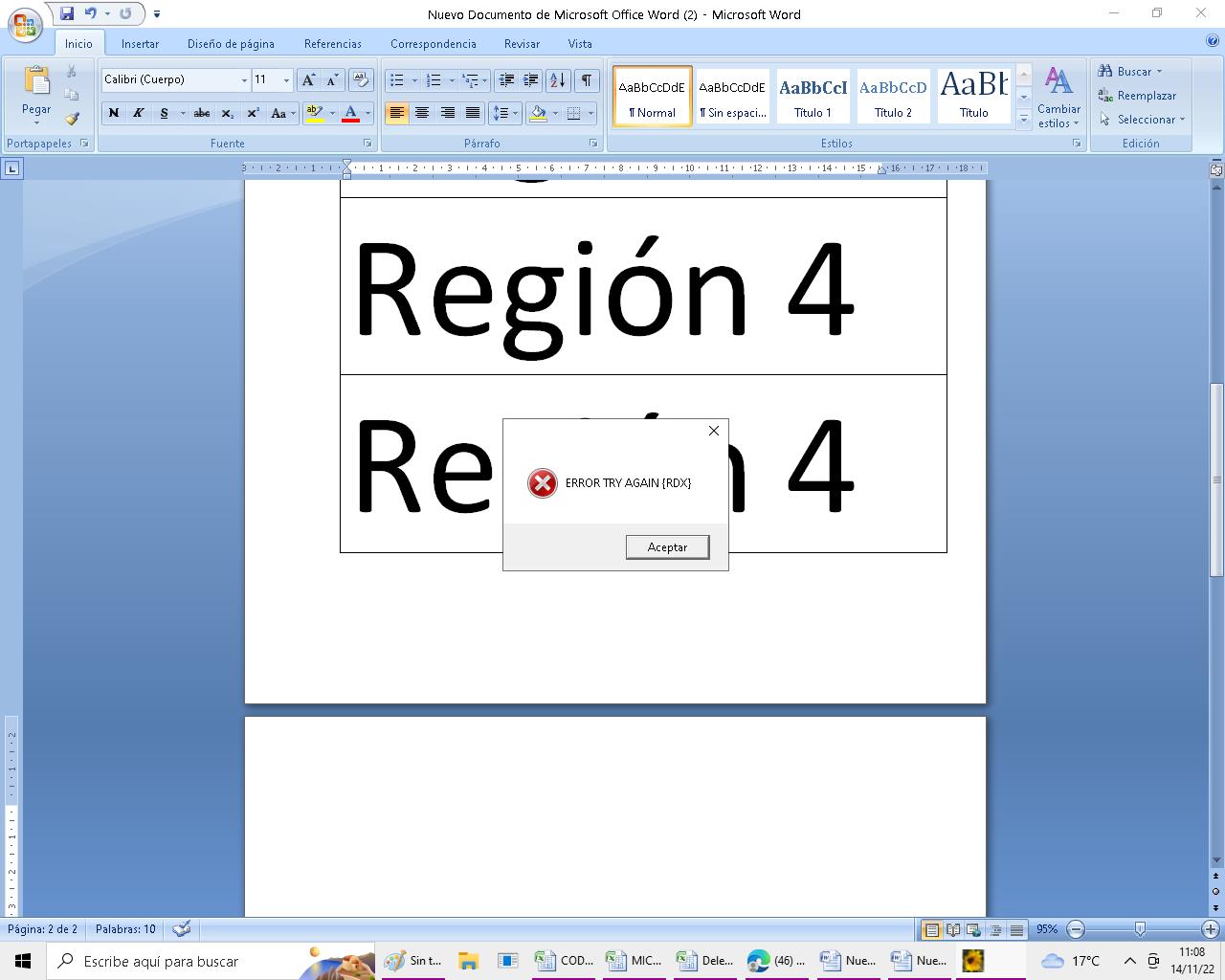1225x980 pixels.
Task: Click the Format Painter brush icon
Action: pyautogui.click(x=72, y=119)
